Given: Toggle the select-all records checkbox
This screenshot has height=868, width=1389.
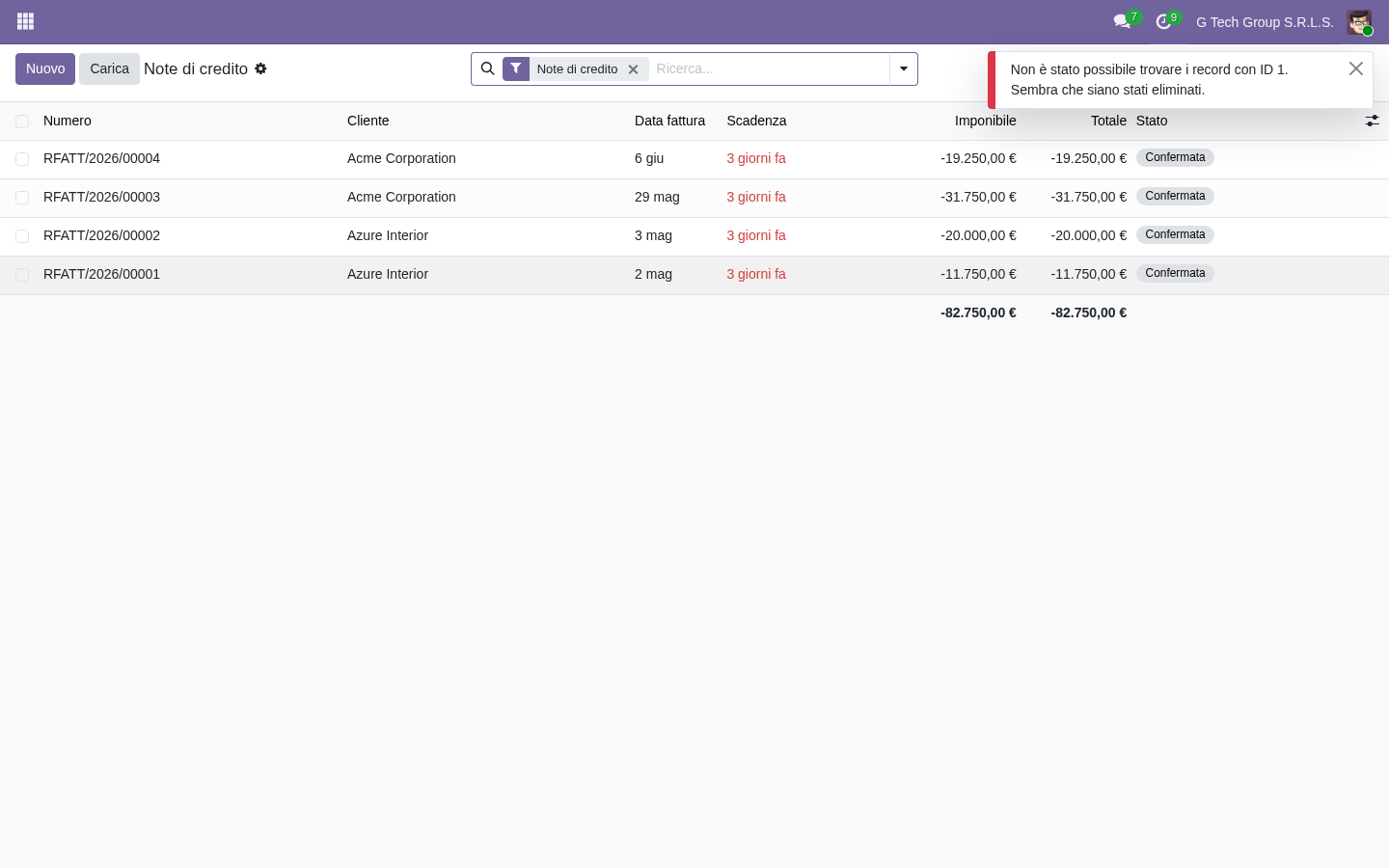Looking at the screenshot, I should point(22,122).
